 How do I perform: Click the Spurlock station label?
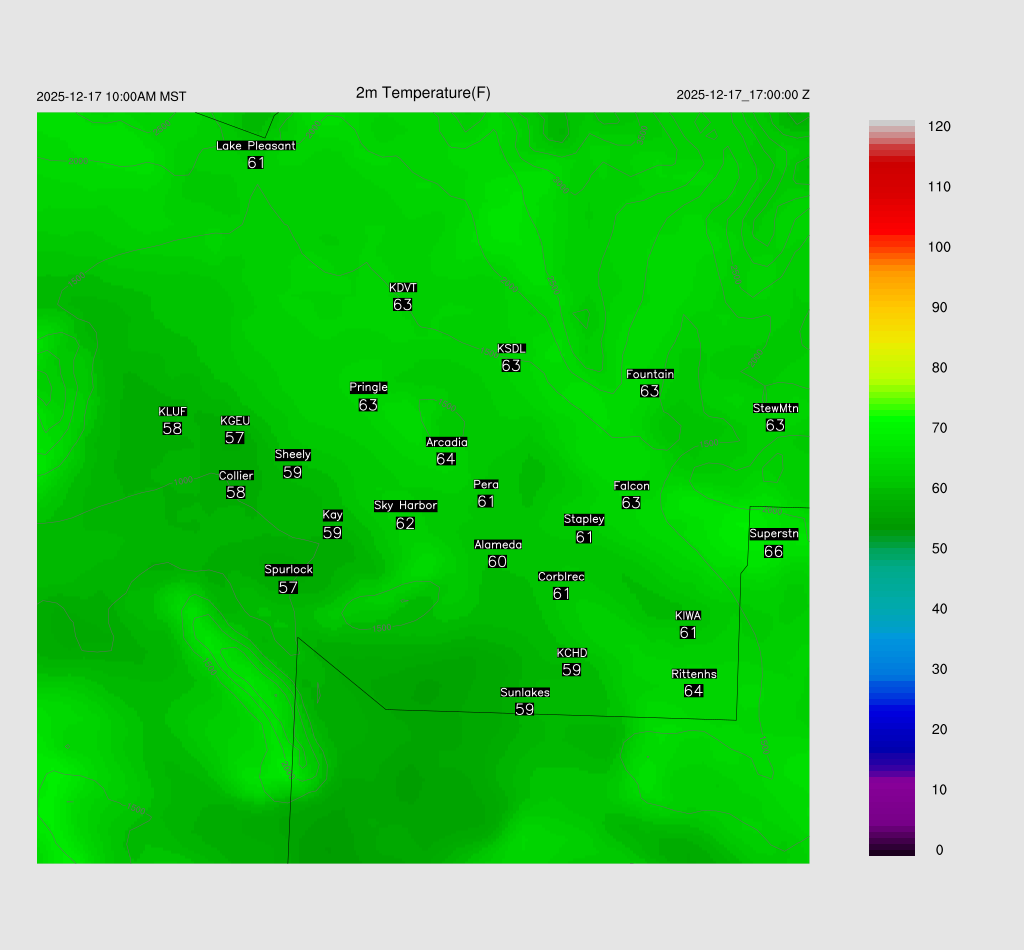pos(288,570)
